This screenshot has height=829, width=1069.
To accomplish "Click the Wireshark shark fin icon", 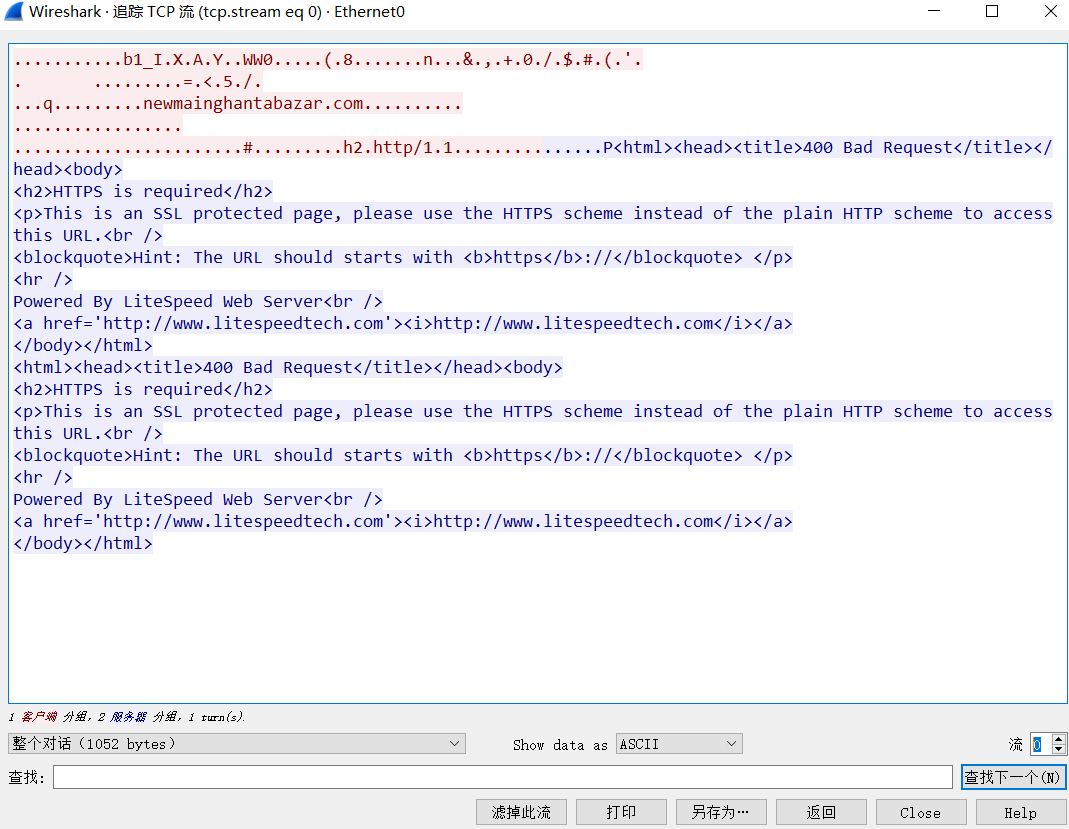I will (13, 12).
